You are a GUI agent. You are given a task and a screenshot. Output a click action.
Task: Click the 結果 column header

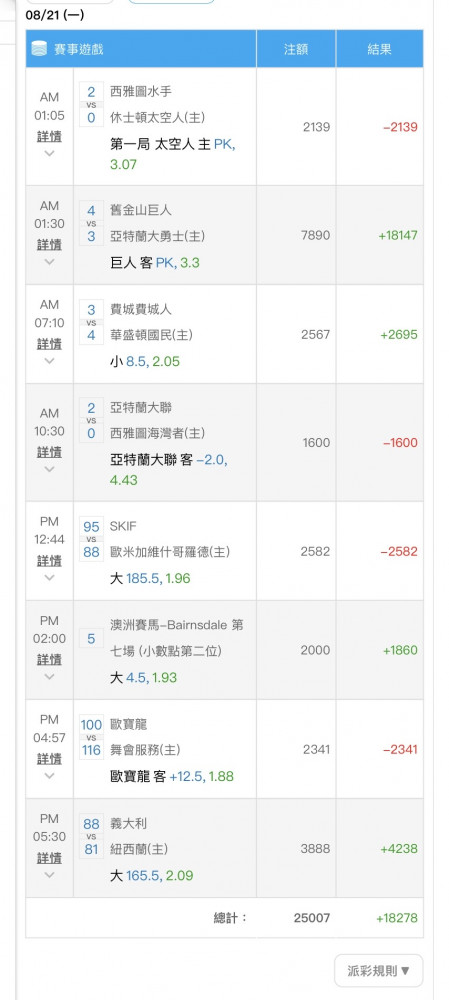[x=379, y=48]
